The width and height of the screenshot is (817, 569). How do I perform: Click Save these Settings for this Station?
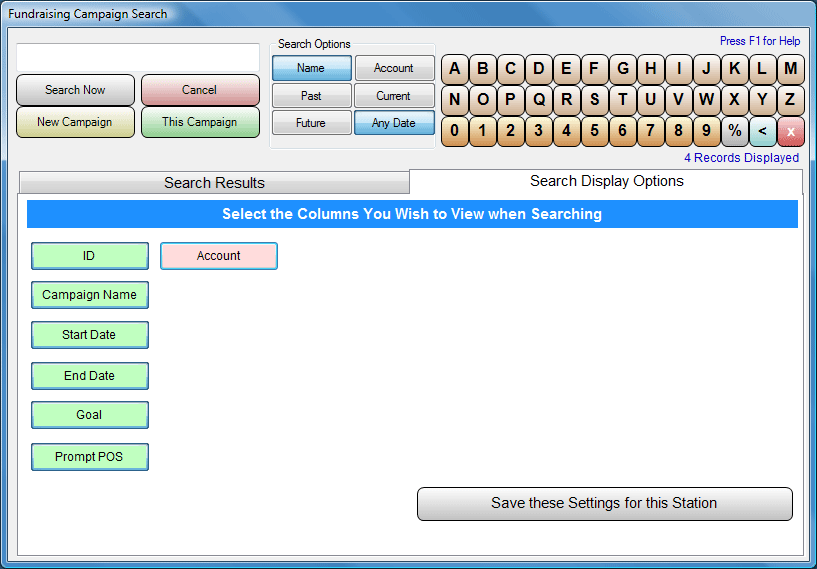tap(604, 504)
